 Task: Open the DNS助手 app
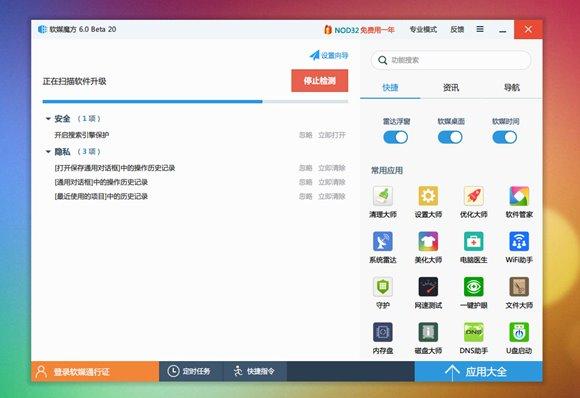pos(473,332)
